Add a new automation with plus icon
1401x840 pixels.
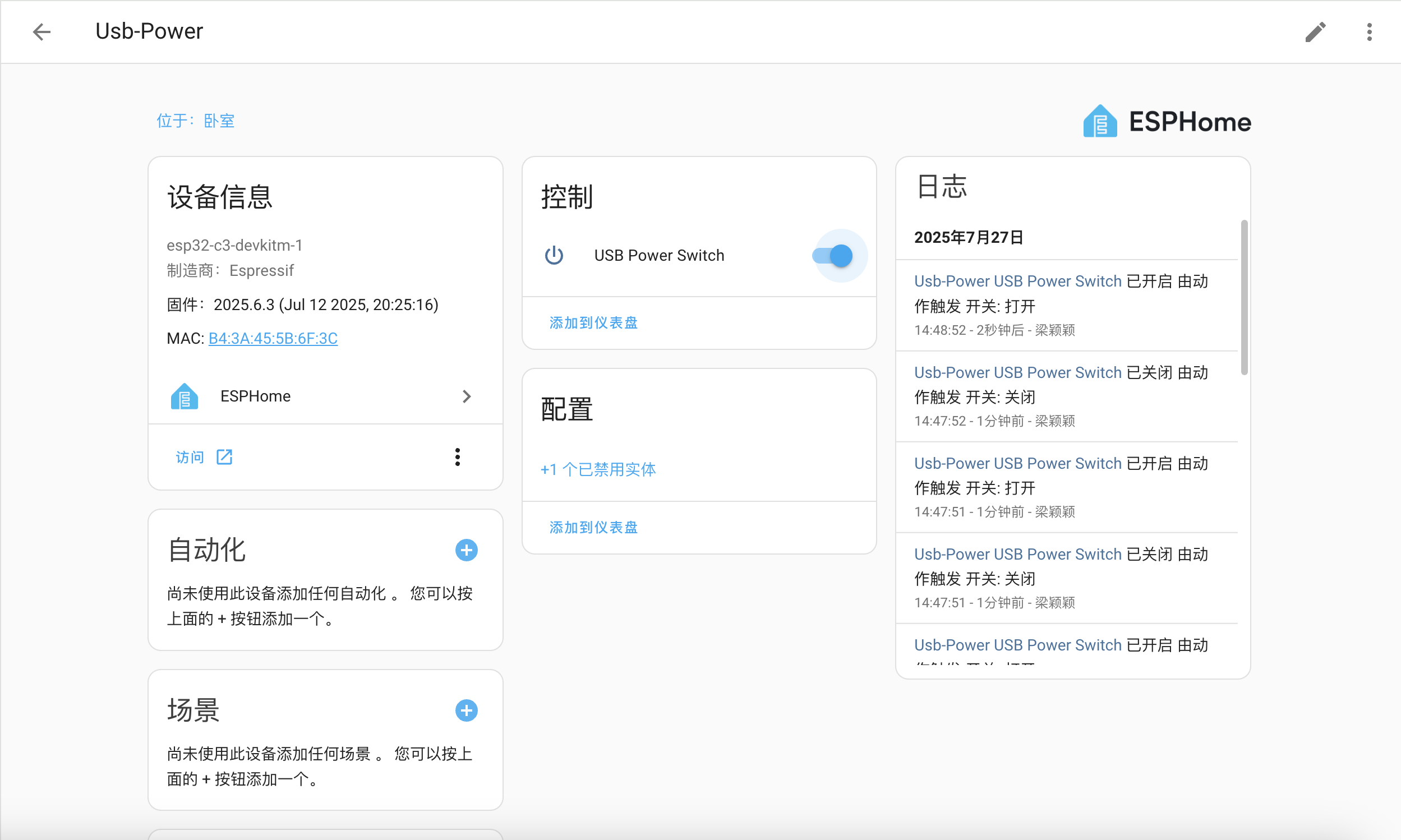pyautogui.click(x=466, y=550)
